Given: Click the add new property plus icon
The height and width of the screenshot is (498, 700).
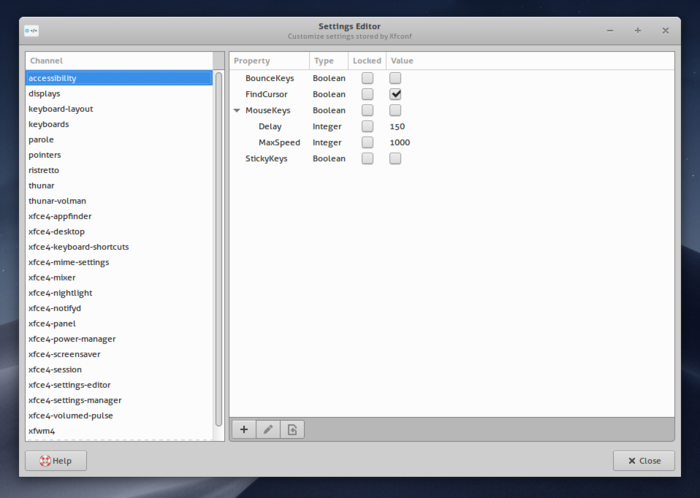Looking at the screenshot, I should pos(244,429).
